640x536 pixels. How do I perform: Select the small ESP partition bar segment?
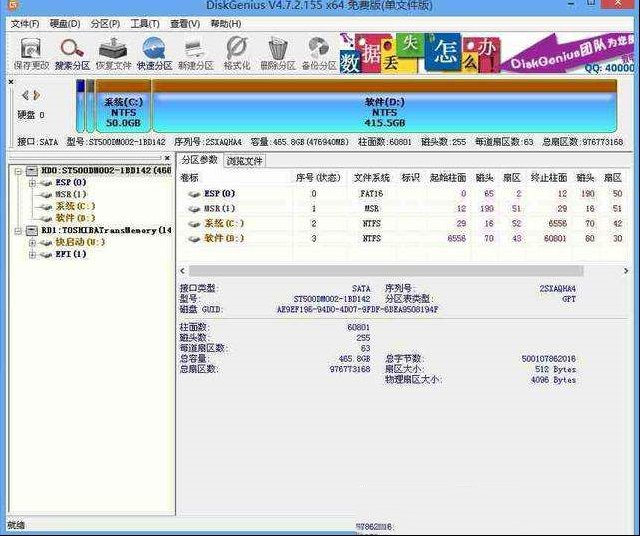pyautogui.click(x=80, y=106)
